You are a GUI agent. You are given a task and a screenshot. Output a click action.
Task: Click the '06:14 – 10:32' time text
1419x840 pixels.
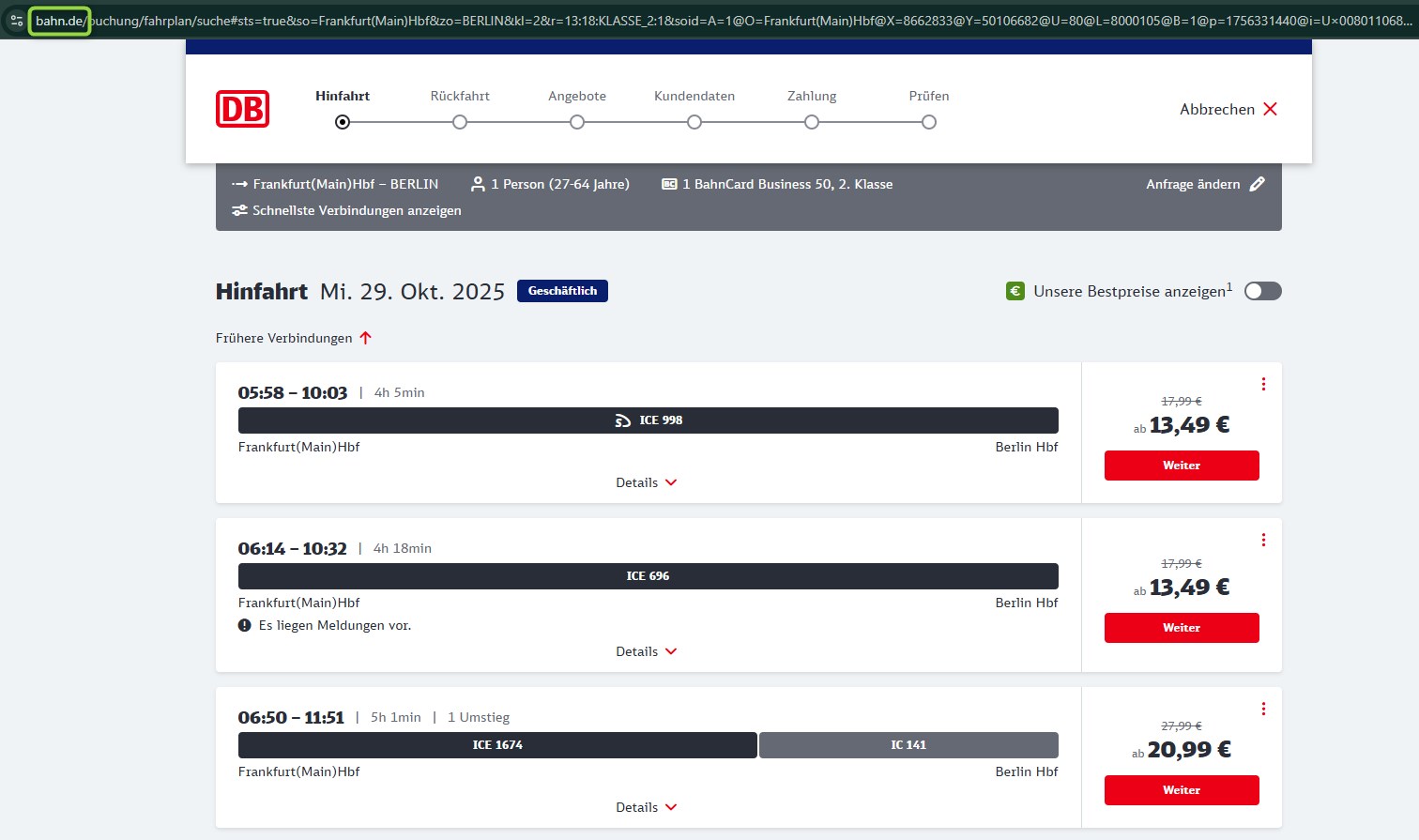[x=293, y=548]
